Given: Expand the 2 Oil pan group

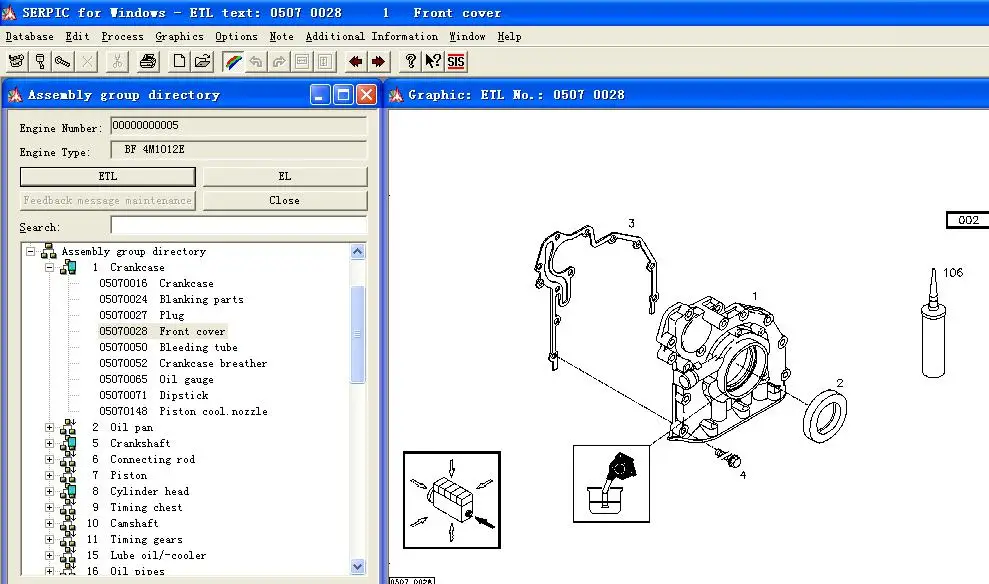Looking at the screenshot, I should click(x=49, y=428).
